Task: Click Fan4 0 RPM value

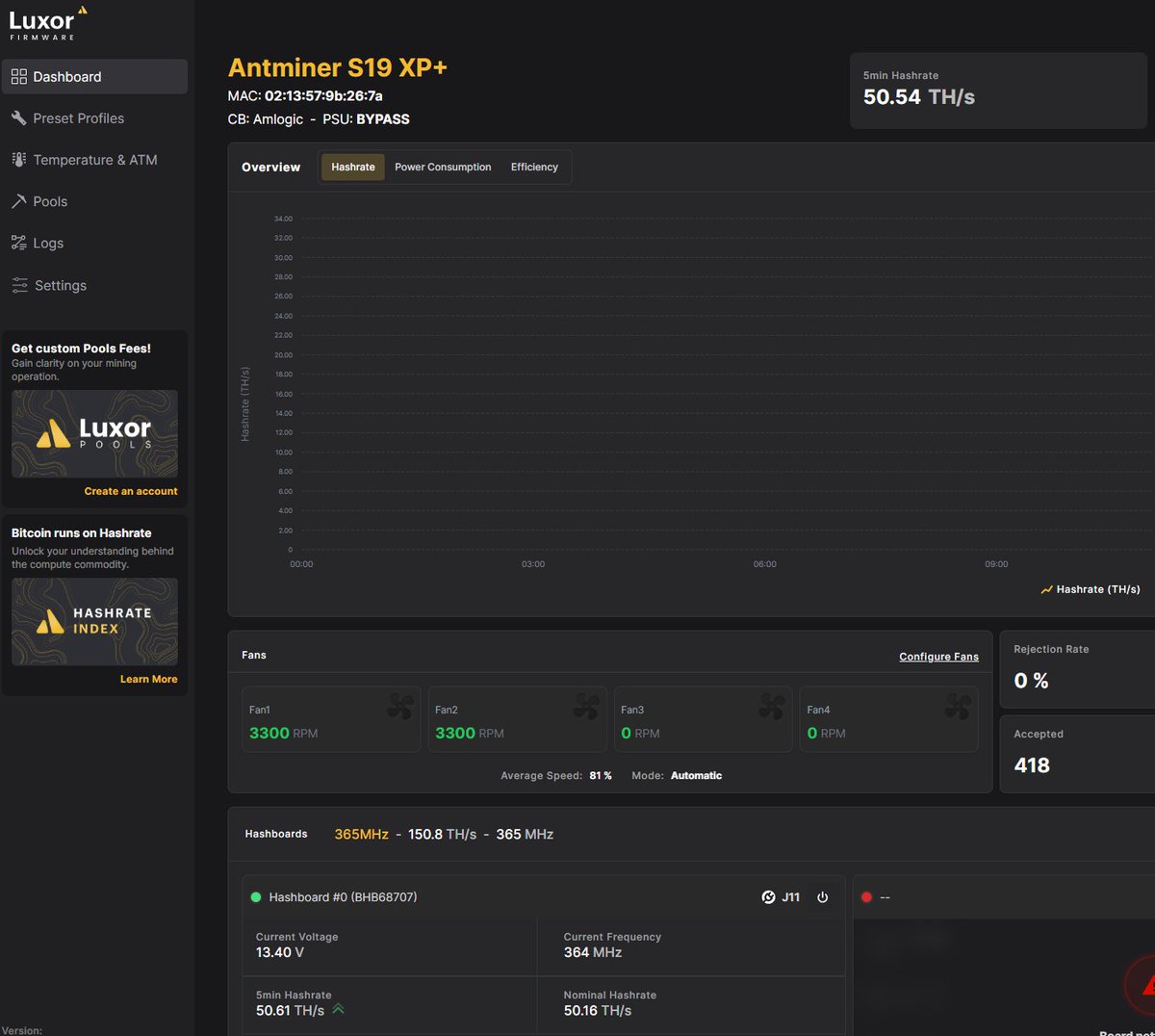Action: point(826,733)
